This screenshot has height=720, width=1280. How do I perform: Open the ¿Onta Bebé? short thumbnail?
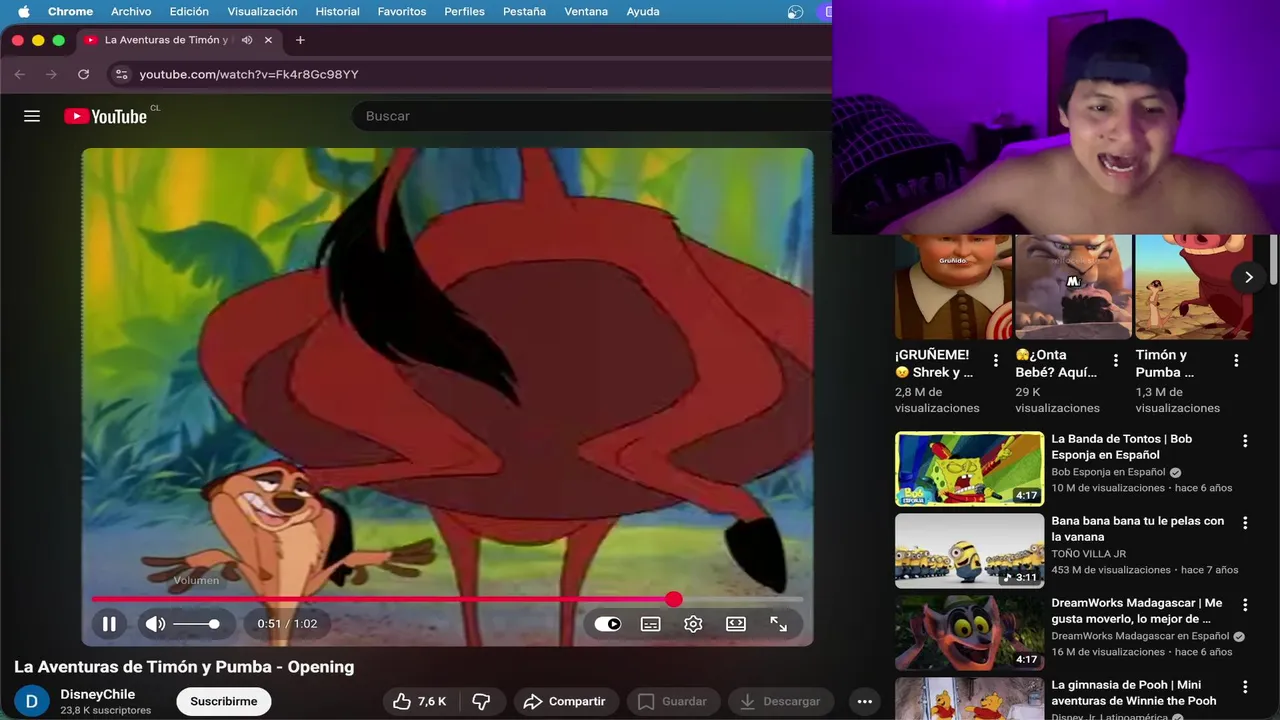tap(1073, 287)
